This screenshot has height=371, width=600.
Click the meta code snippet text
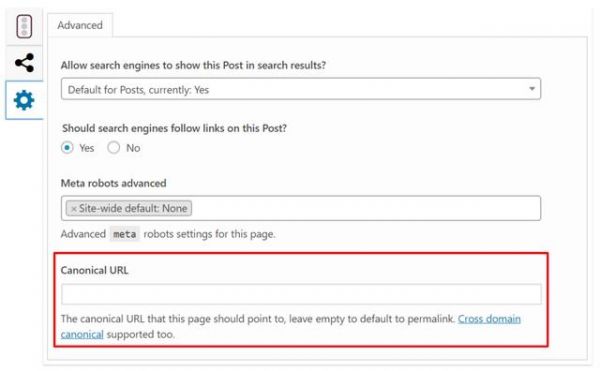[x=125, y=234]
